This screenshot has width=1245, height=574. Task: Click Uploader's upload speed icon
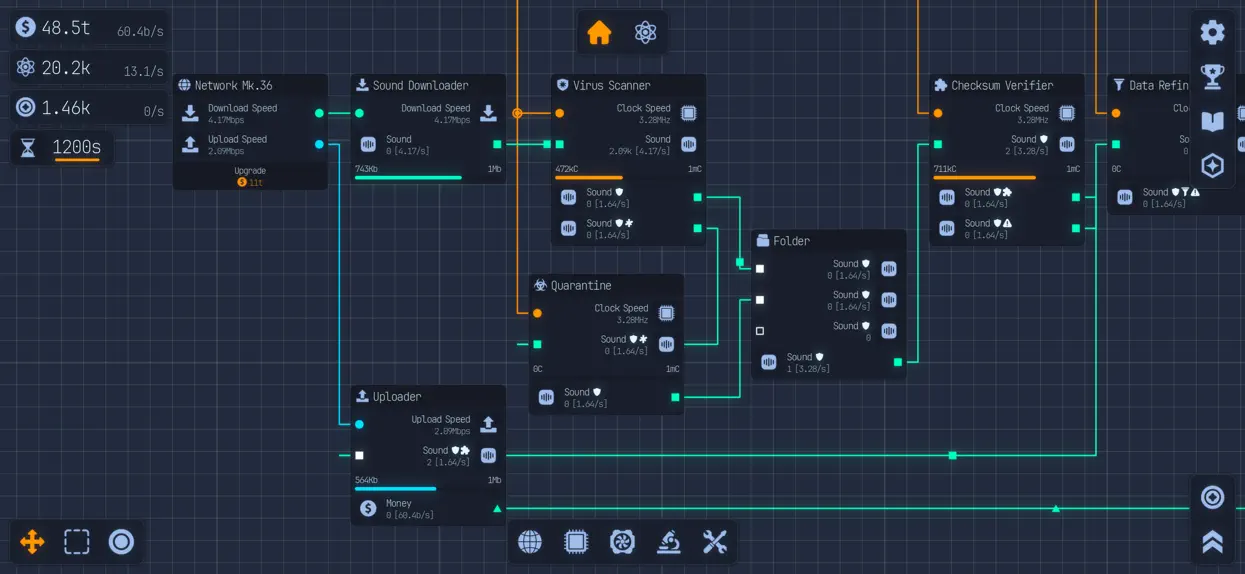[488, 424]
